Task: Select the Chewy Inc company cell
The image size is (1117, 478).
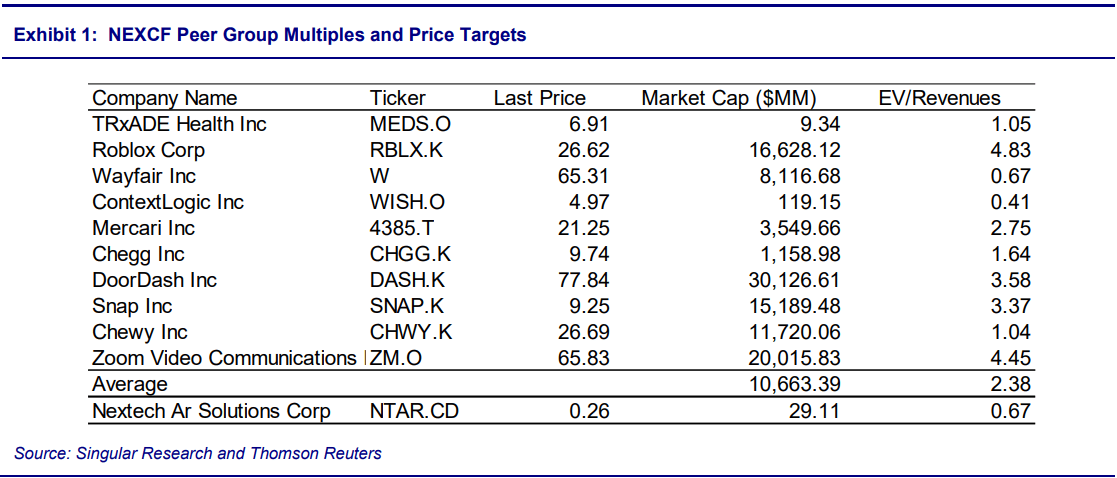Action: (x=140, y=332)
